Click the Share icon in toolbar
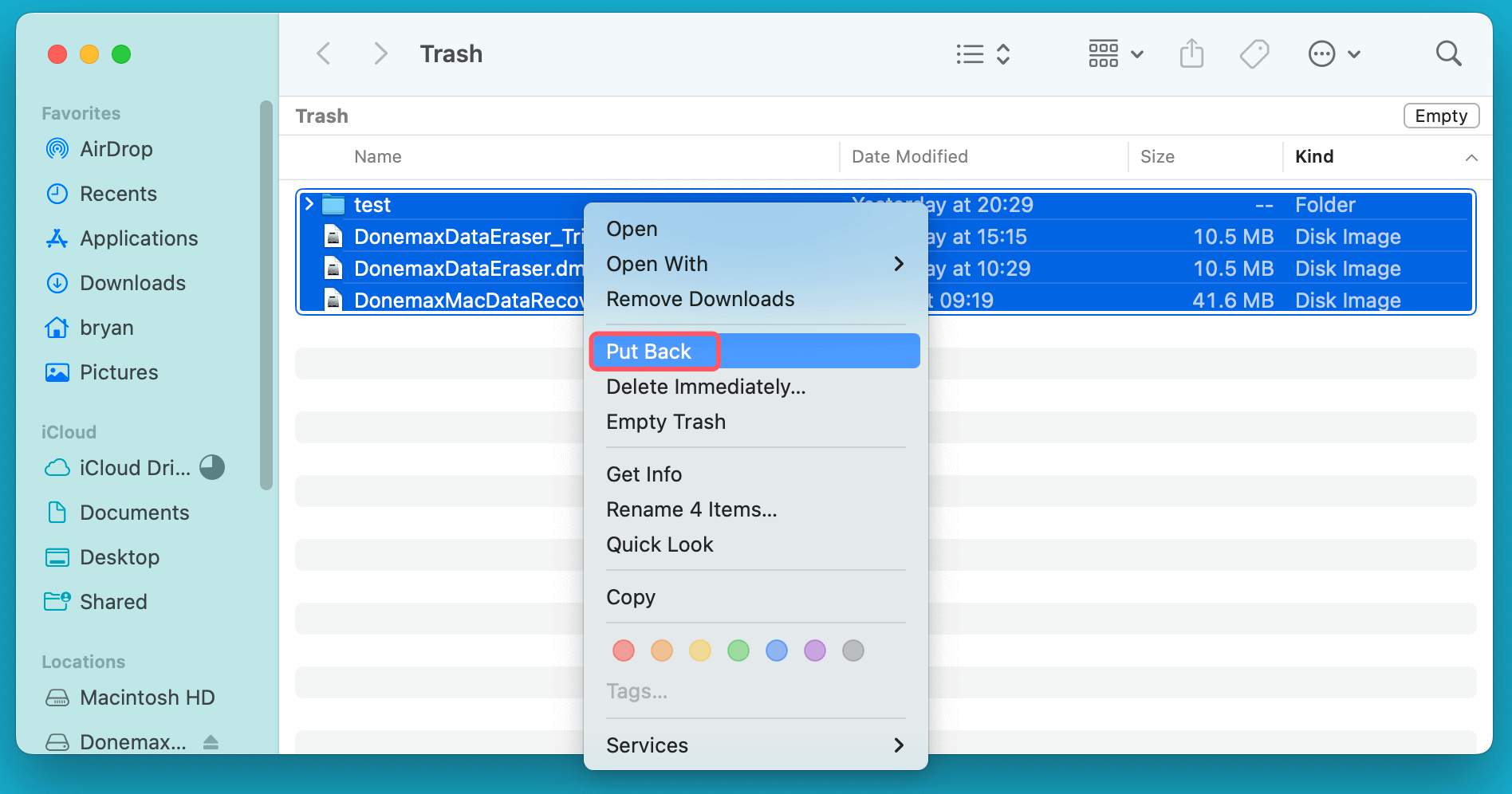1512x794 pixels. [x=1191, y=54]
